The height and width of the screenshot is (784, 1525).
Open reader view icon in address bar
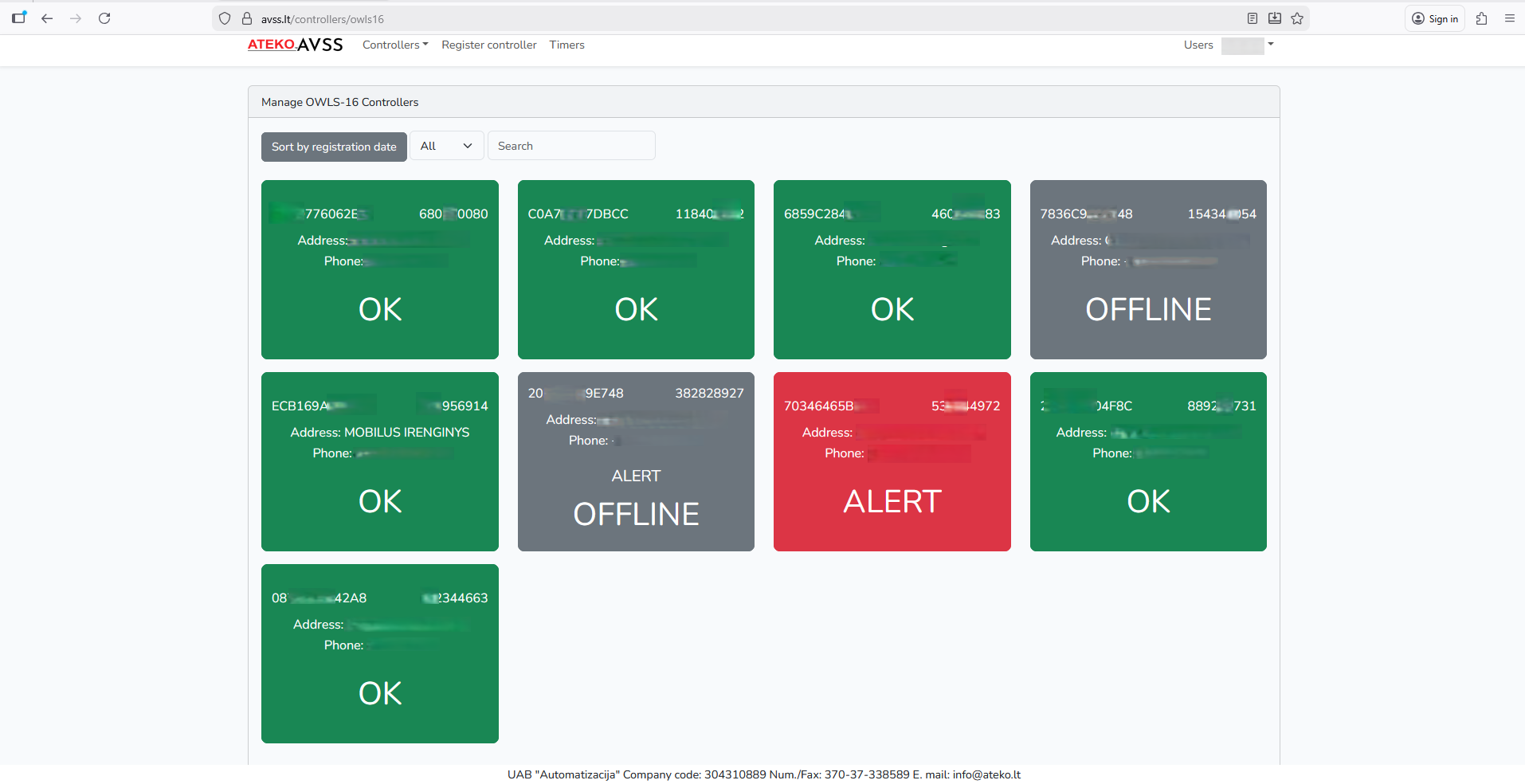tap(1253, 18)
